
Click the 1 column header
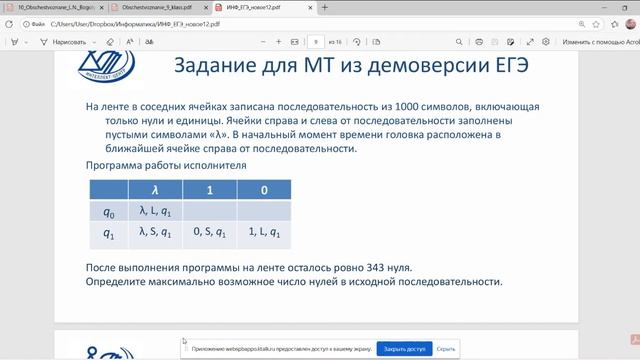click(210, 190)
